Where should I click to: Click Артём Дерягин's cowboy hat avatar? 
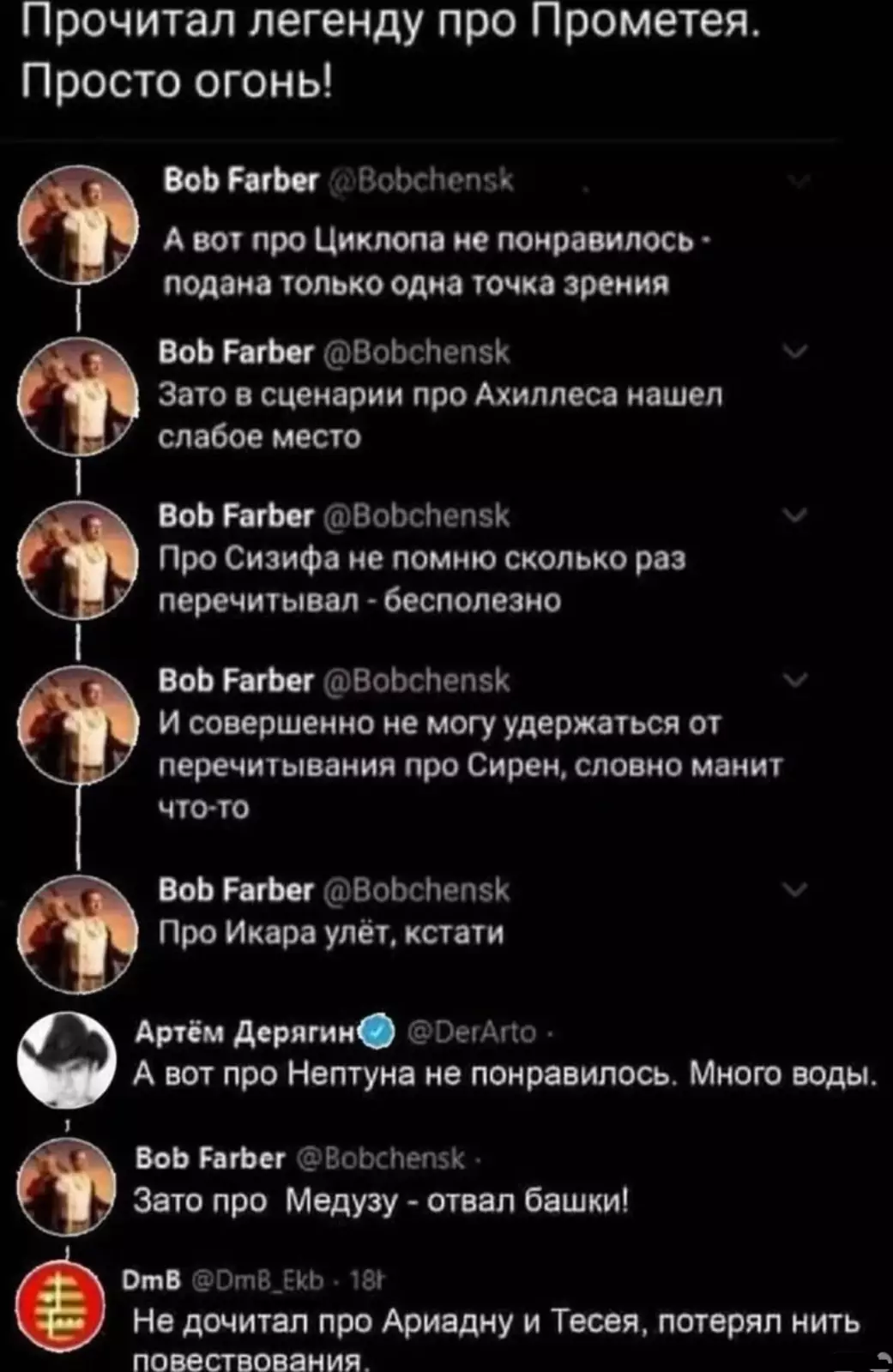pyautogui.click(x=67, y=1060)
